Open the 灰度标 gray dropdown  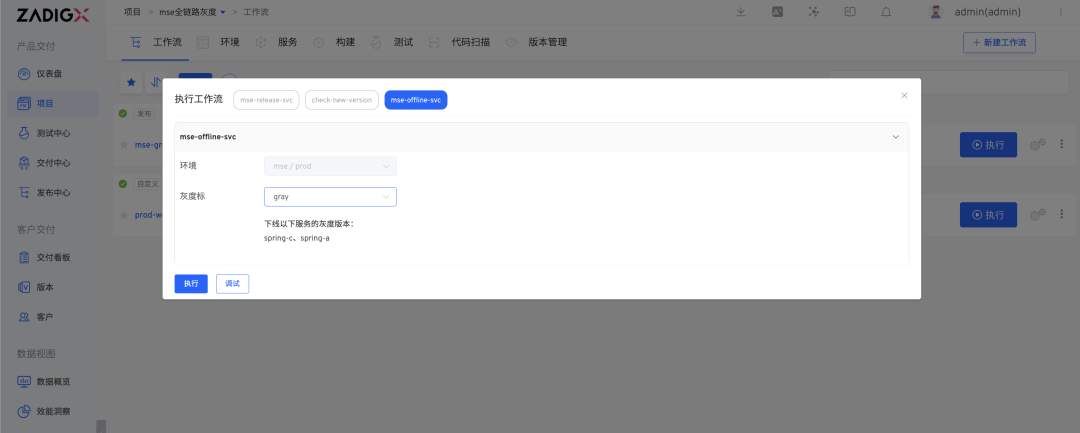pyautogui.click(x=330, y=197)
